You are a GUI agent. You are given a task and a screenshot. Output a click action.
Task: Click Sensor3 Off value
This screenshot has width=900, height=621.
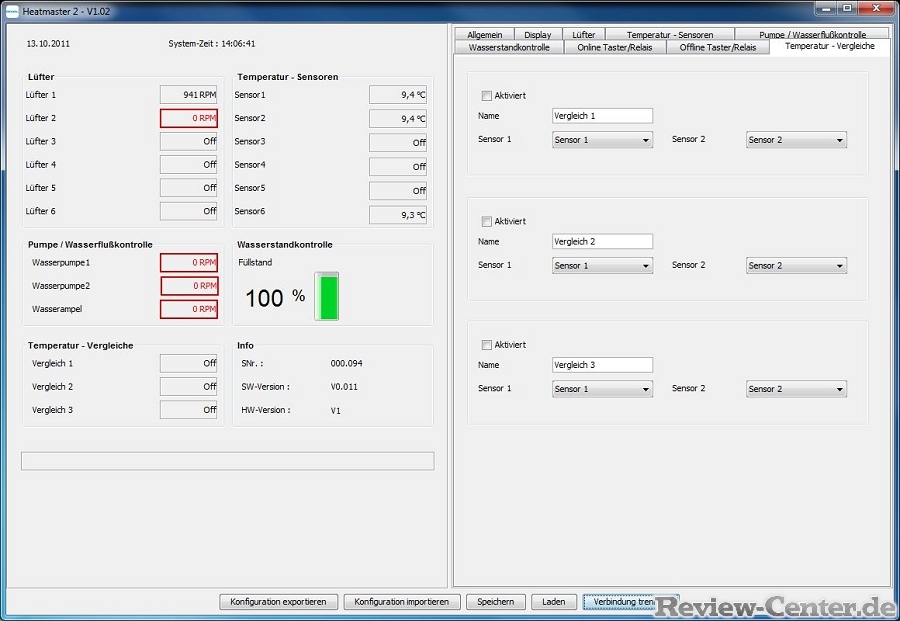(x=398, y=143)
